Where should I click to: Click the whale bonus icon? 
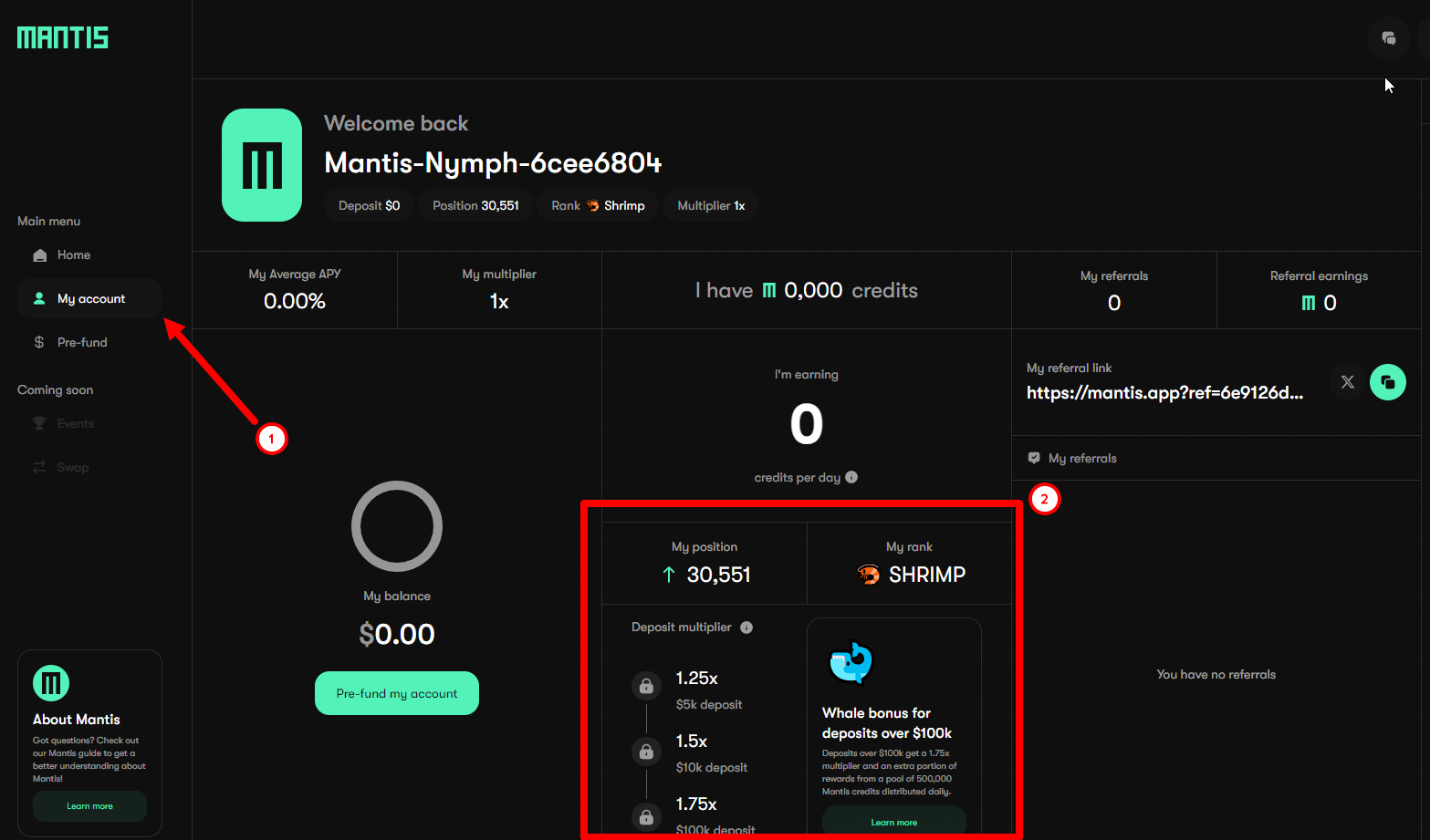pos(851,663)
